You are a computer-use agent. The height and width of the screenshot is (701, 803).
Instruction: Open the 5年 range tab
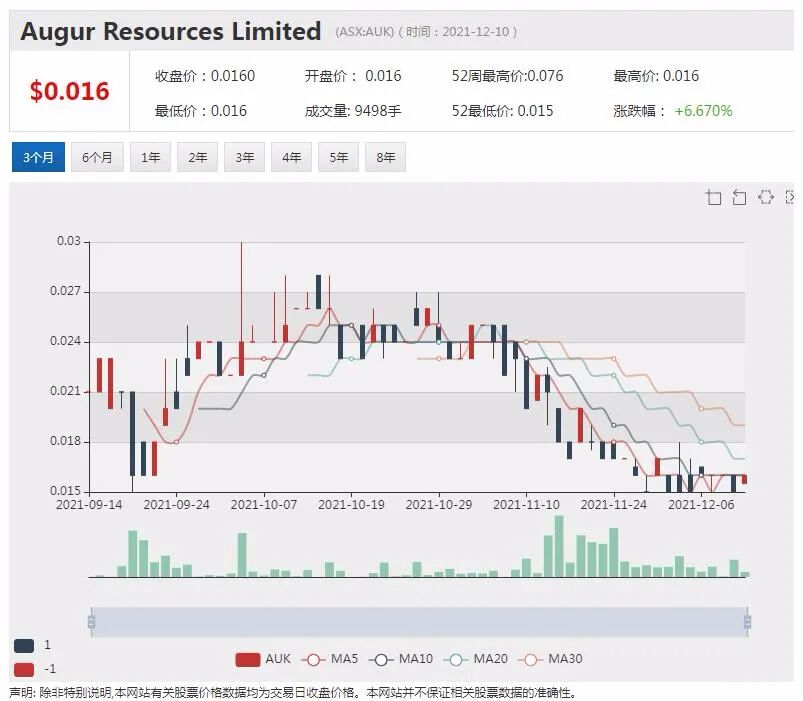tap(339, 157)
